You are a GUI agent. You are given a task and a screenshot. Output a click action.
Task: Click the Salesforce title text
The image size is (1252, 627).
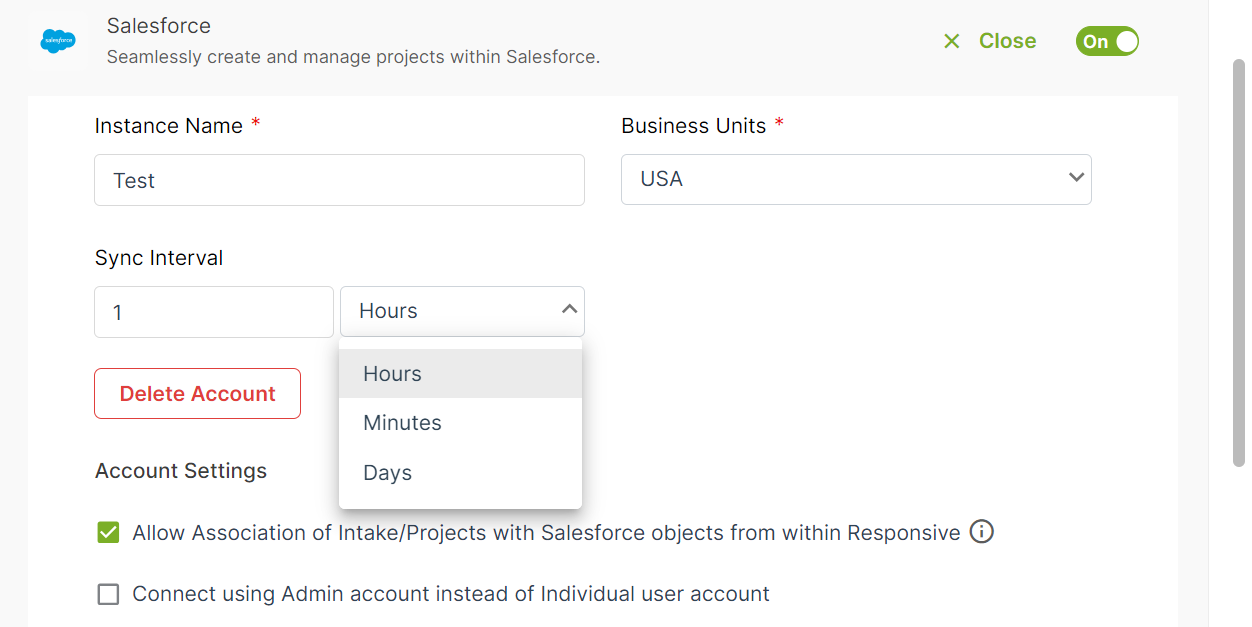click(159, 26)
